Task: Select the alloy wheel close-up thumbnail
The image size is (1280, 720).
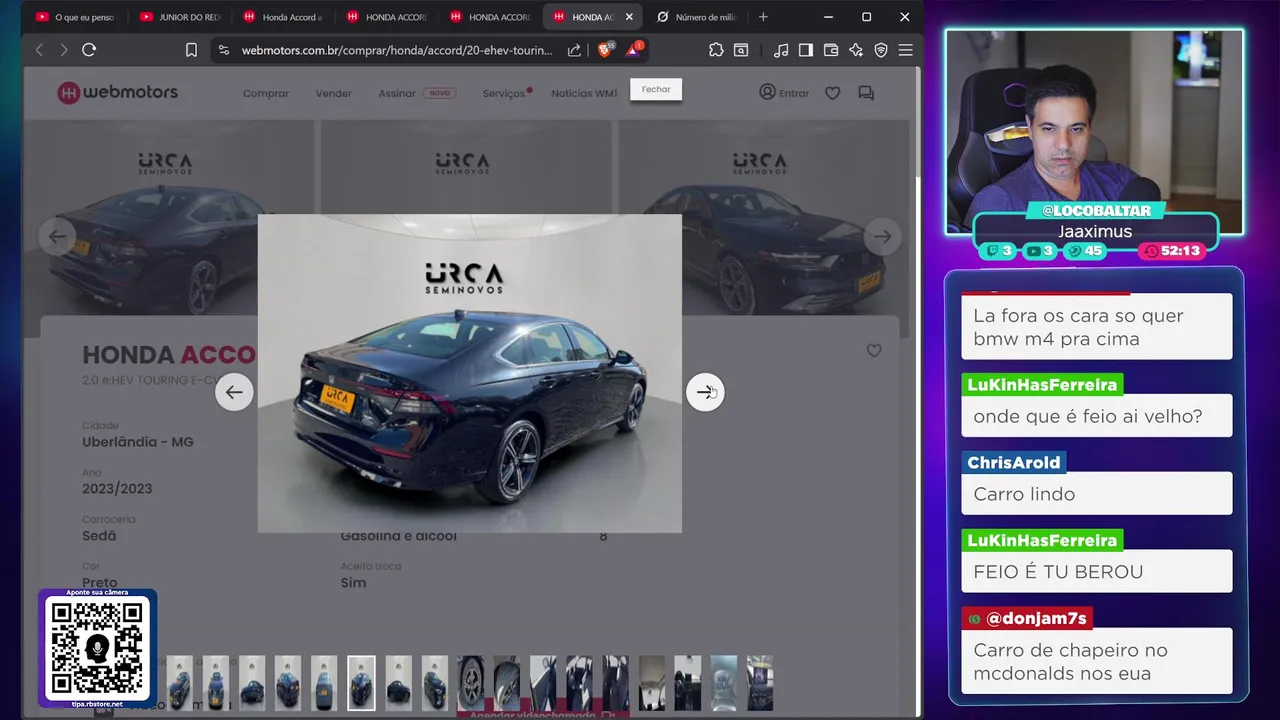Action: pos(471,683)
